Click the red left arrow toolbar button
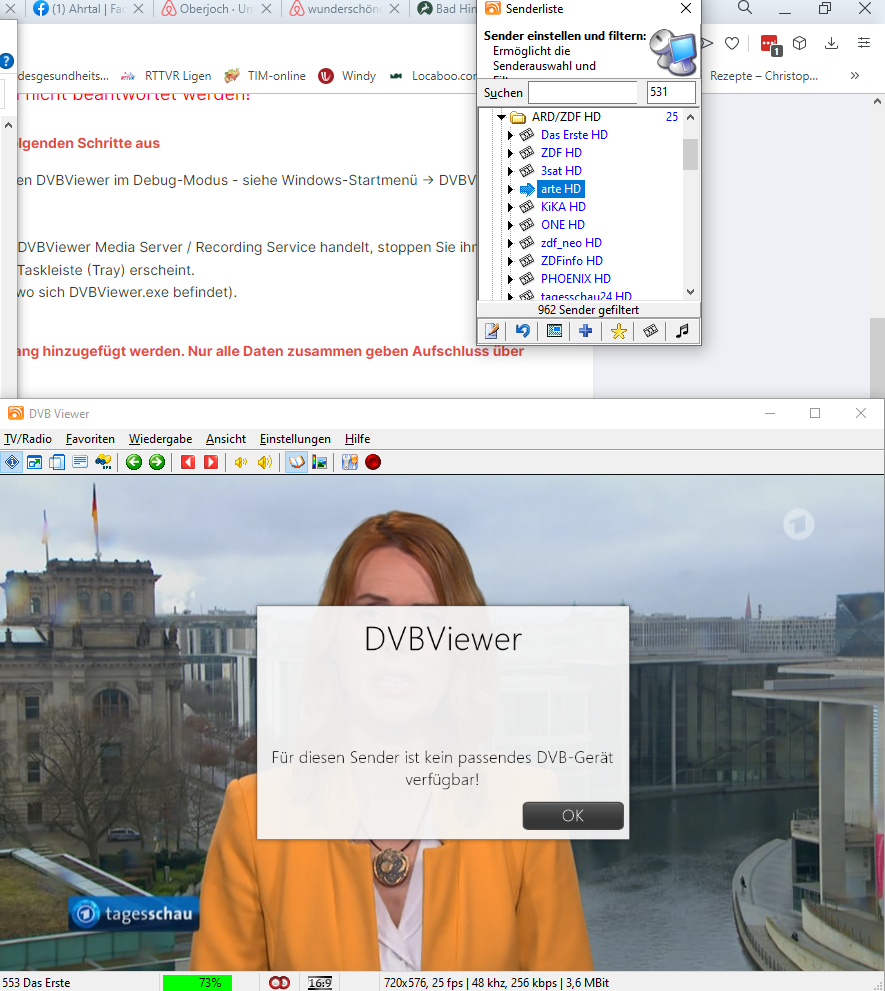The height and width of the screenshot is (991, 885). pyautogui.click(x=188, y=463)
